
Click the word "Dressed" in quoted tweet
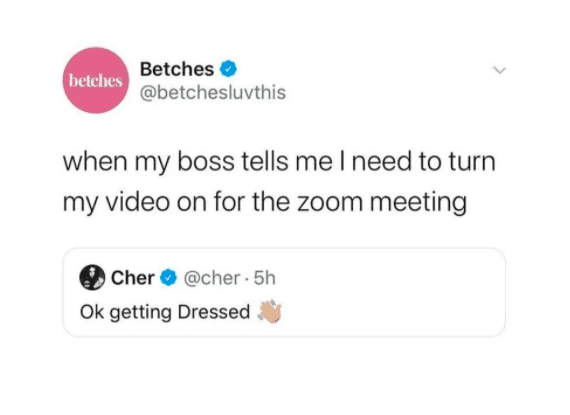[214, 312]
